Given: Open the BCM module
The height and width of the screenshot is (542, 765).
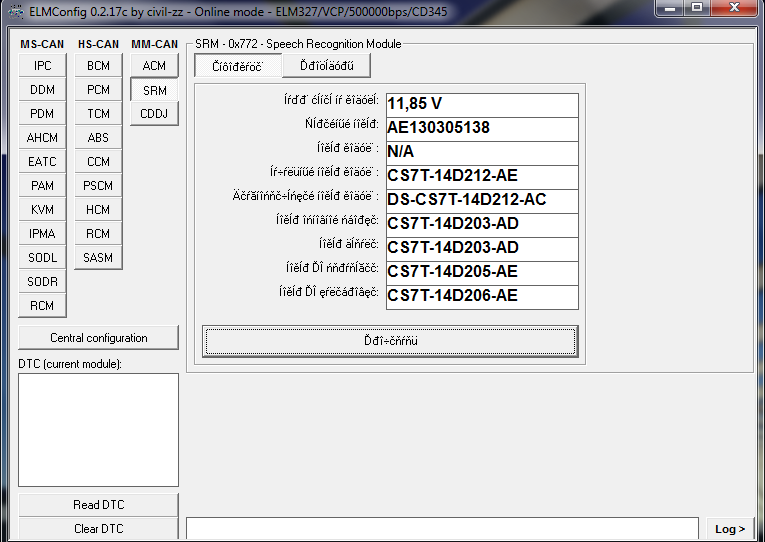Looking at the screenshot, I should tap(98, 66).
